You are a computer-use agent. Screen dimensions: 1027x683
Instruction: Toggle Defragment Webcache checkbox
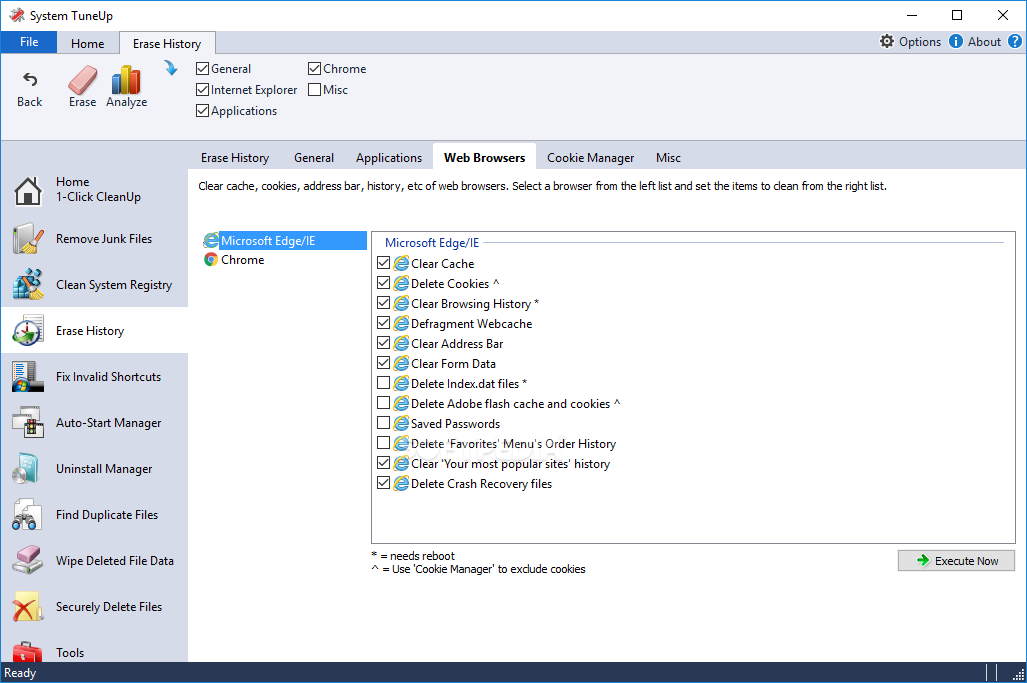[384, 323]
